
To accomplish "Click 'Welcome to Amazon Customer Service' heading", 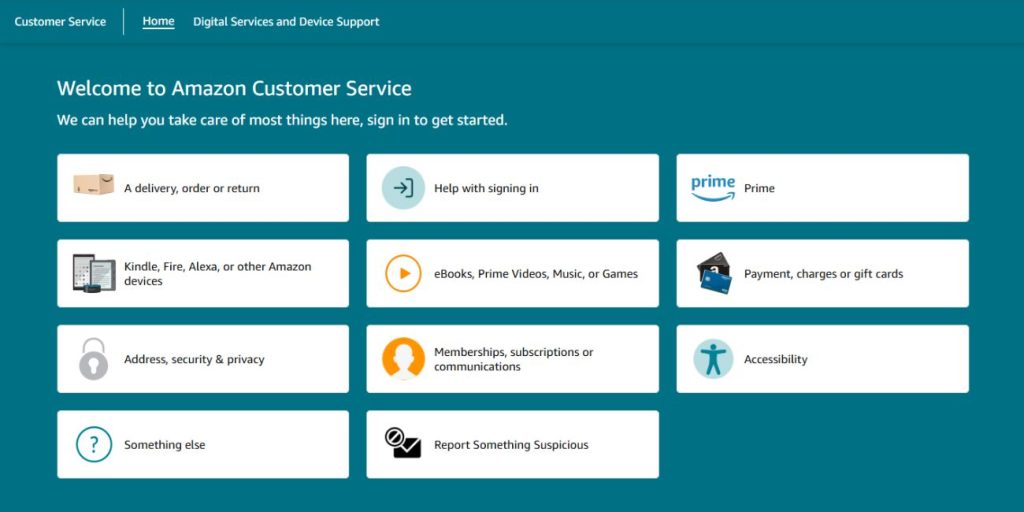I will click(234, 88).
